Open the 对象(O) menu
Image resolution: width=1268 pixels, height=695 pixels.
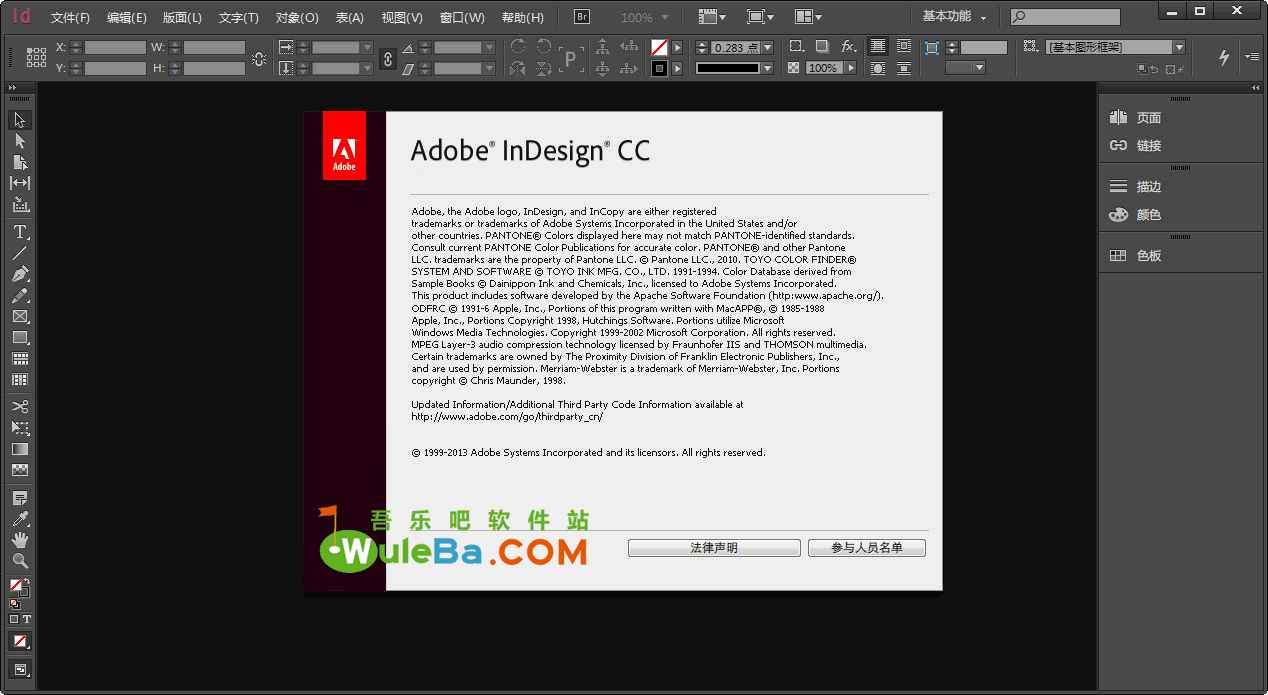click(297, 18)
